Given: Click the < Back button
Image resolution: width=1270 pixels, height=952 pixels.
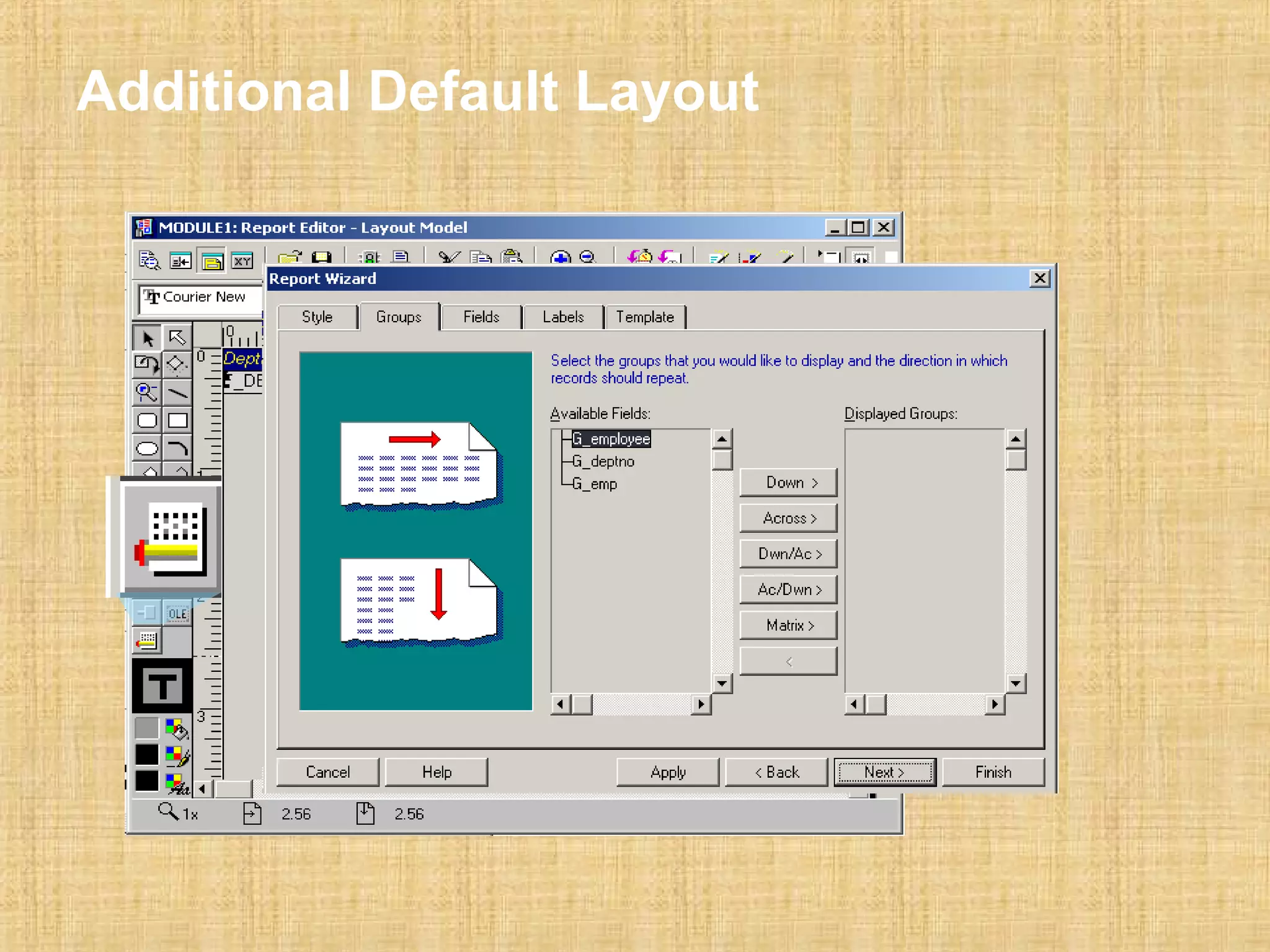Looking at the screenshot, I should 776,772.
